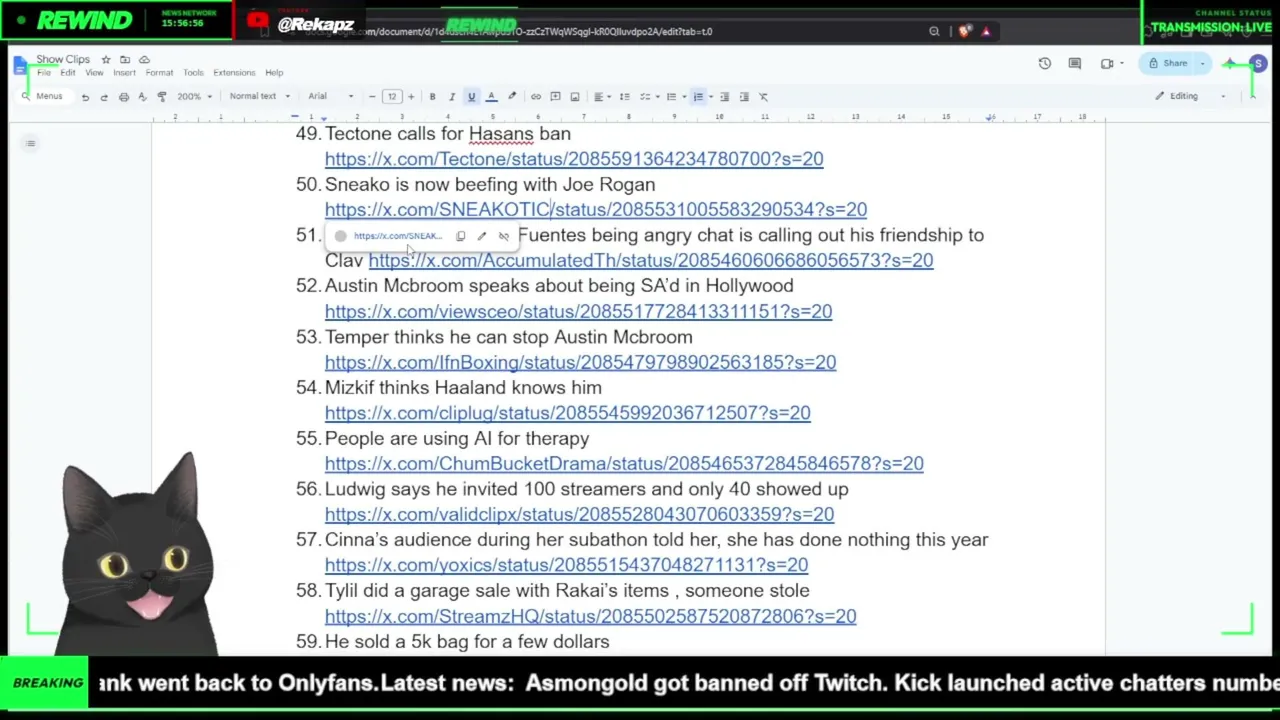The image size is (1280, 720).
Task: Activate the paint format tool
Action: [x=162, y=97]
